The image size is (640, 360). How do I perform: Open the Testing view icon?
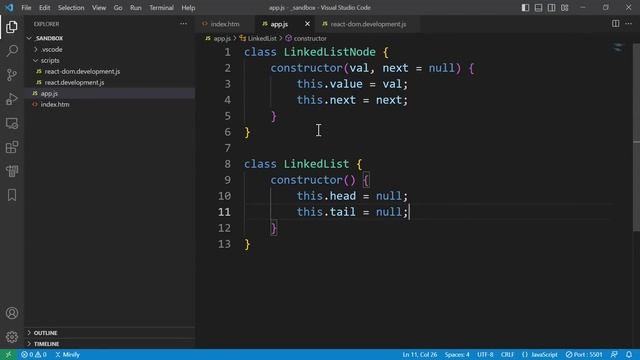point(12,171)
